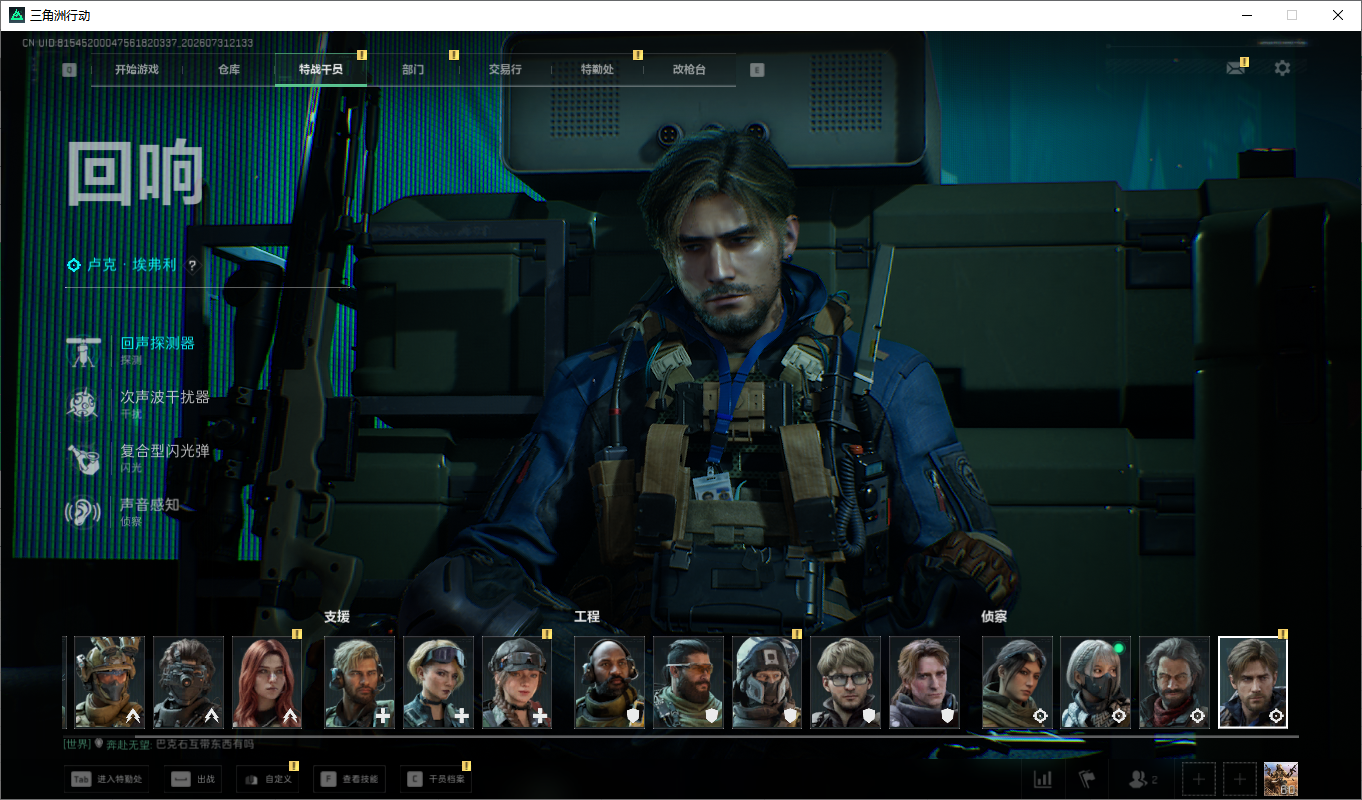
Task: Click the large 回响 operator title
Action: (136, 174)
